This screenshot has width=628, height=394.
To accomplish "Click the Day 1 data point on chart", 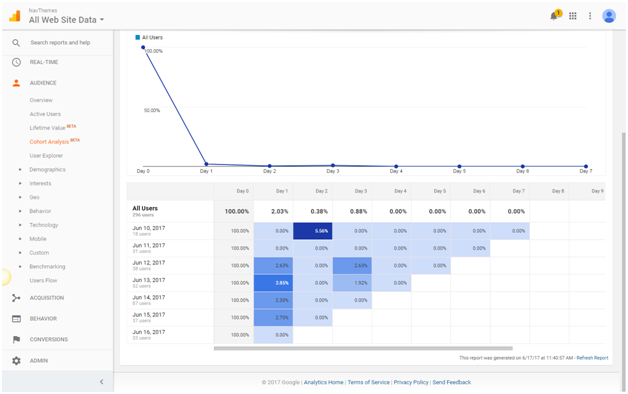I will tap(206, 164).
